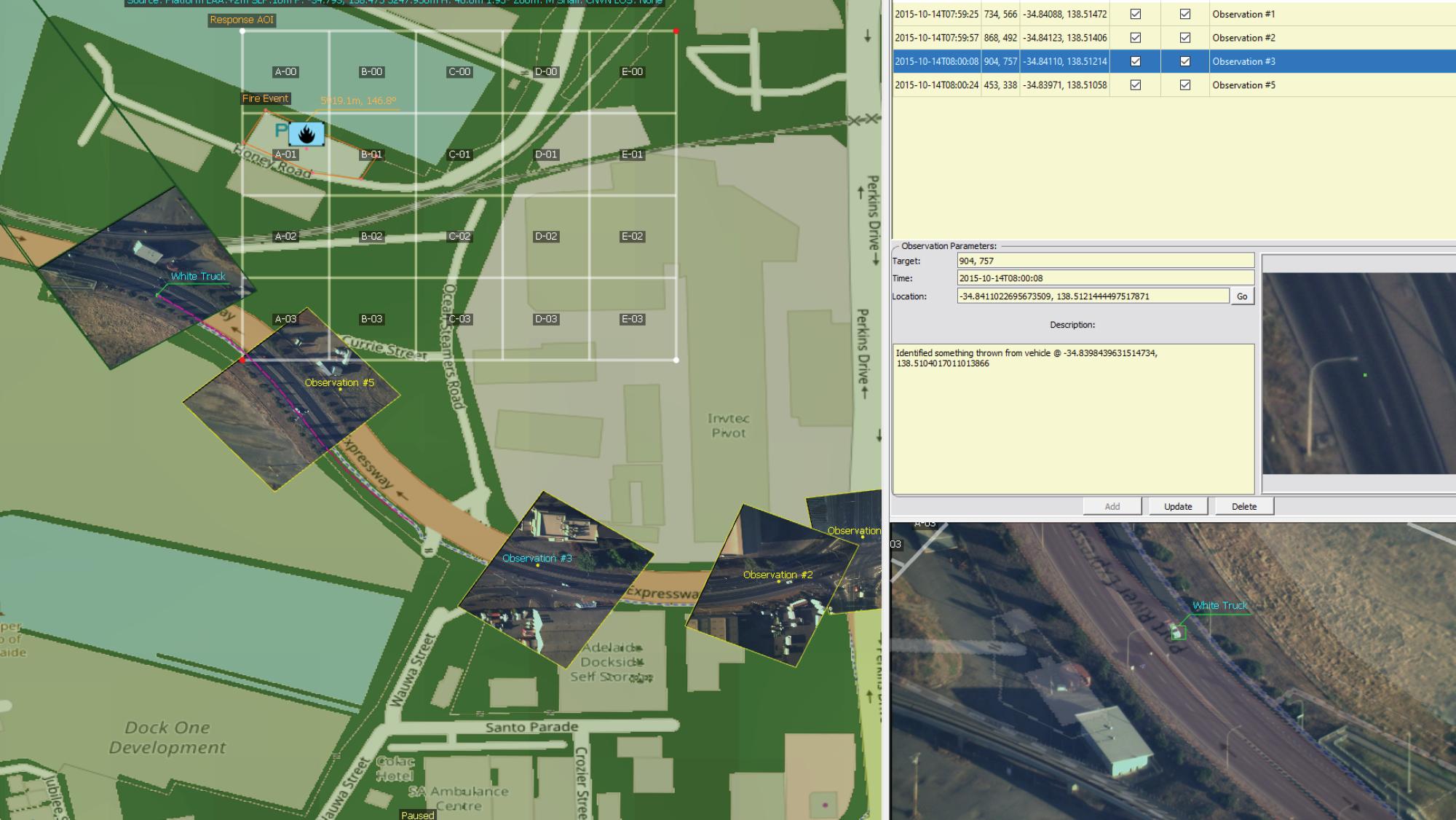Click the Delete button

click(x=1243, y=506)
